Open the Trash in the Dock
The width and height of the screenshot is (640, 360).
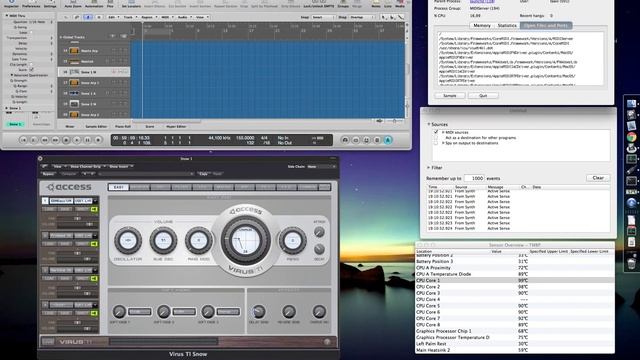[x=631, y=263]
